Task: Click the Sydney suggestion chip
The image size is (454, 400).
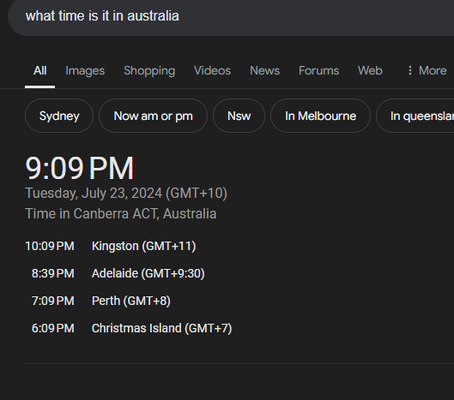Action: coord(59,116)
